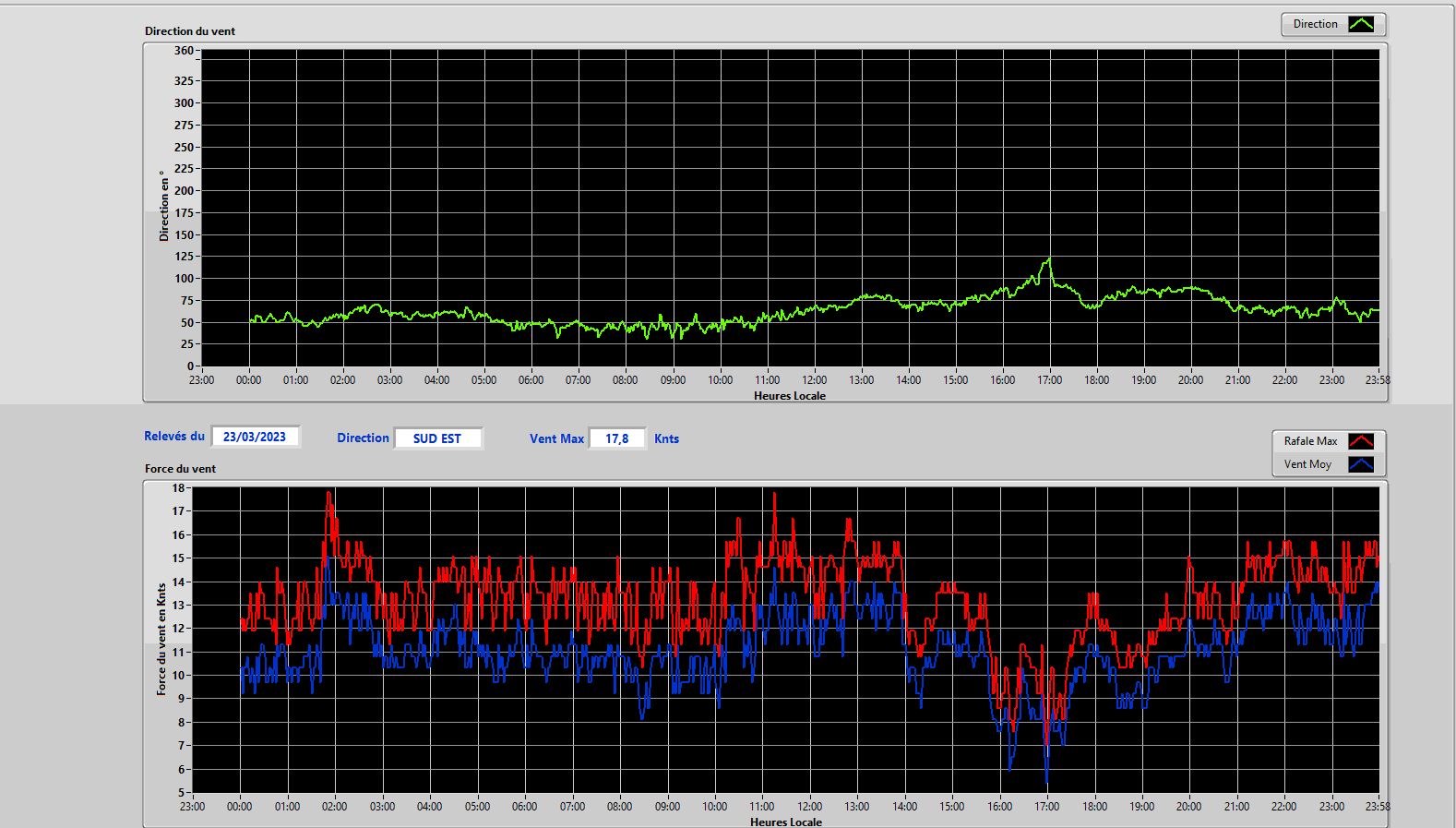Click 12:00 on direction chart time axis

[814, 380]
